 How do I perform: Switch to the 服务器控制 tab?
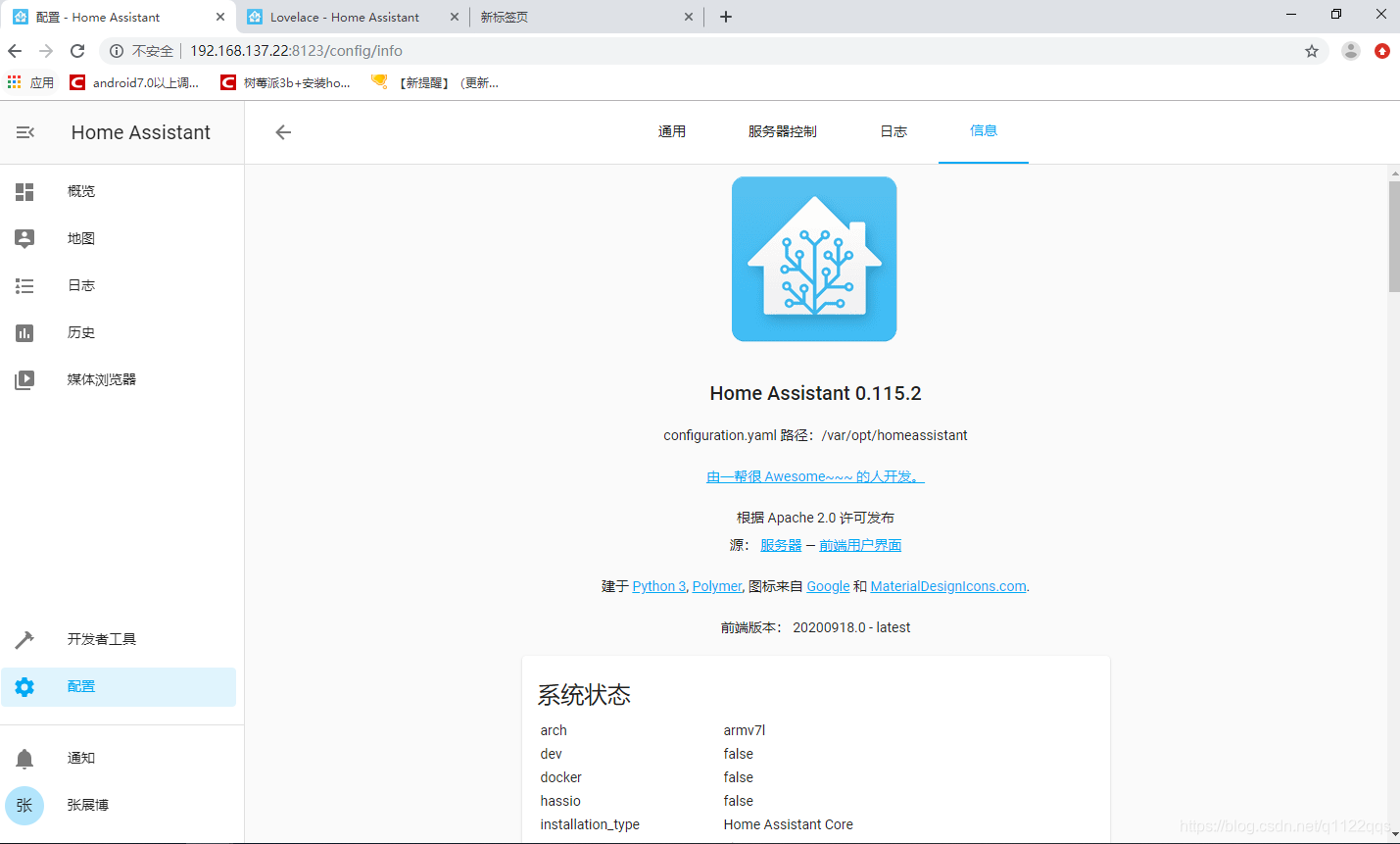[x=782, y=131]
